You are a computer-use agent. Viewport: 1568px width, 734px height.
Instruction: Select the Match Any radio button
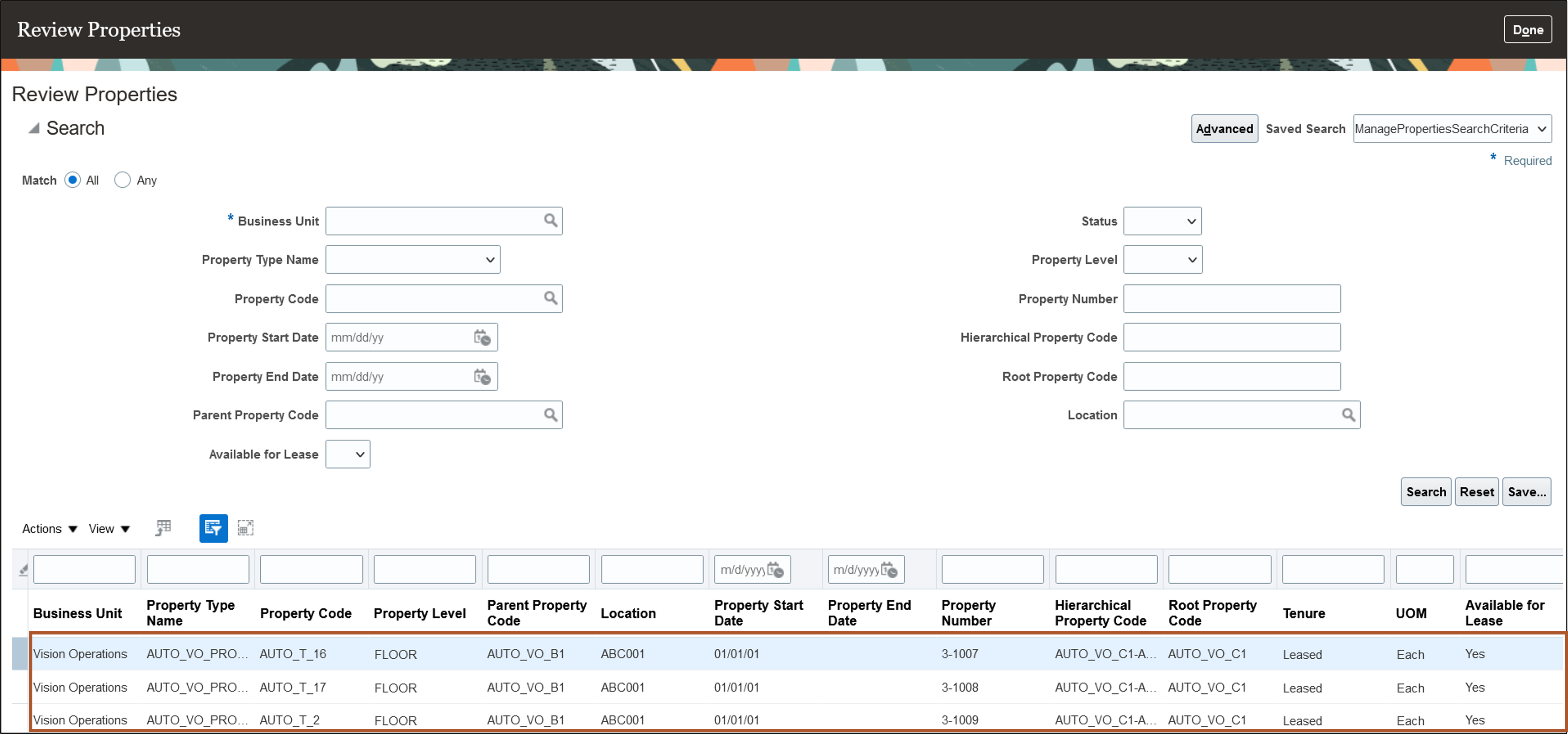(122, 180)
